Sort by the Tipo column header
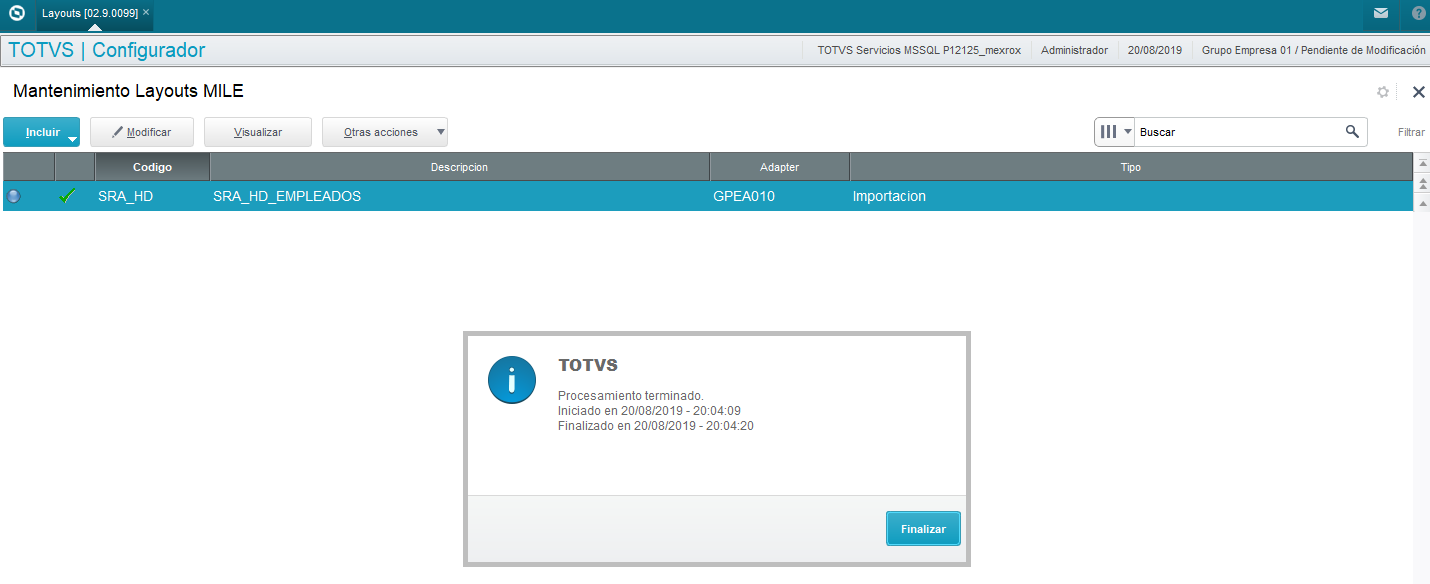1430x584 pixels. pos(1131,167)
